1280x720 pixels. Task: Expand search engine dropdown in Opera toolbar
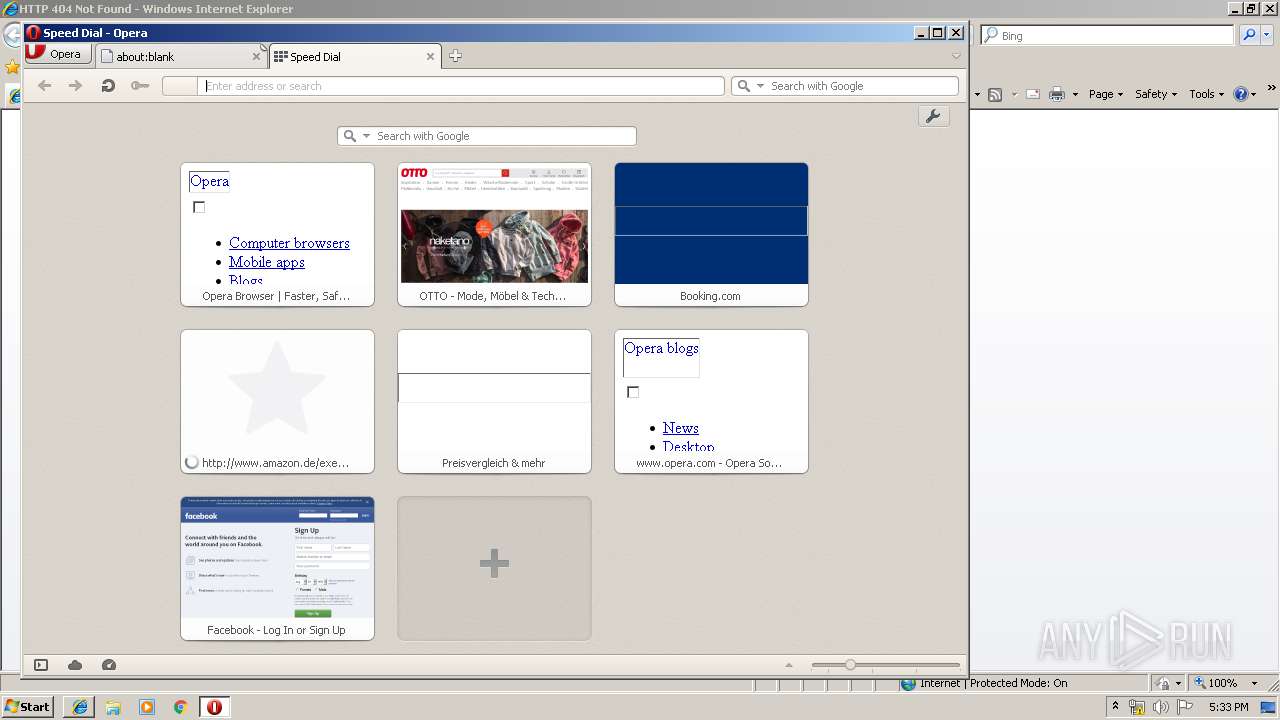(760, 86)
